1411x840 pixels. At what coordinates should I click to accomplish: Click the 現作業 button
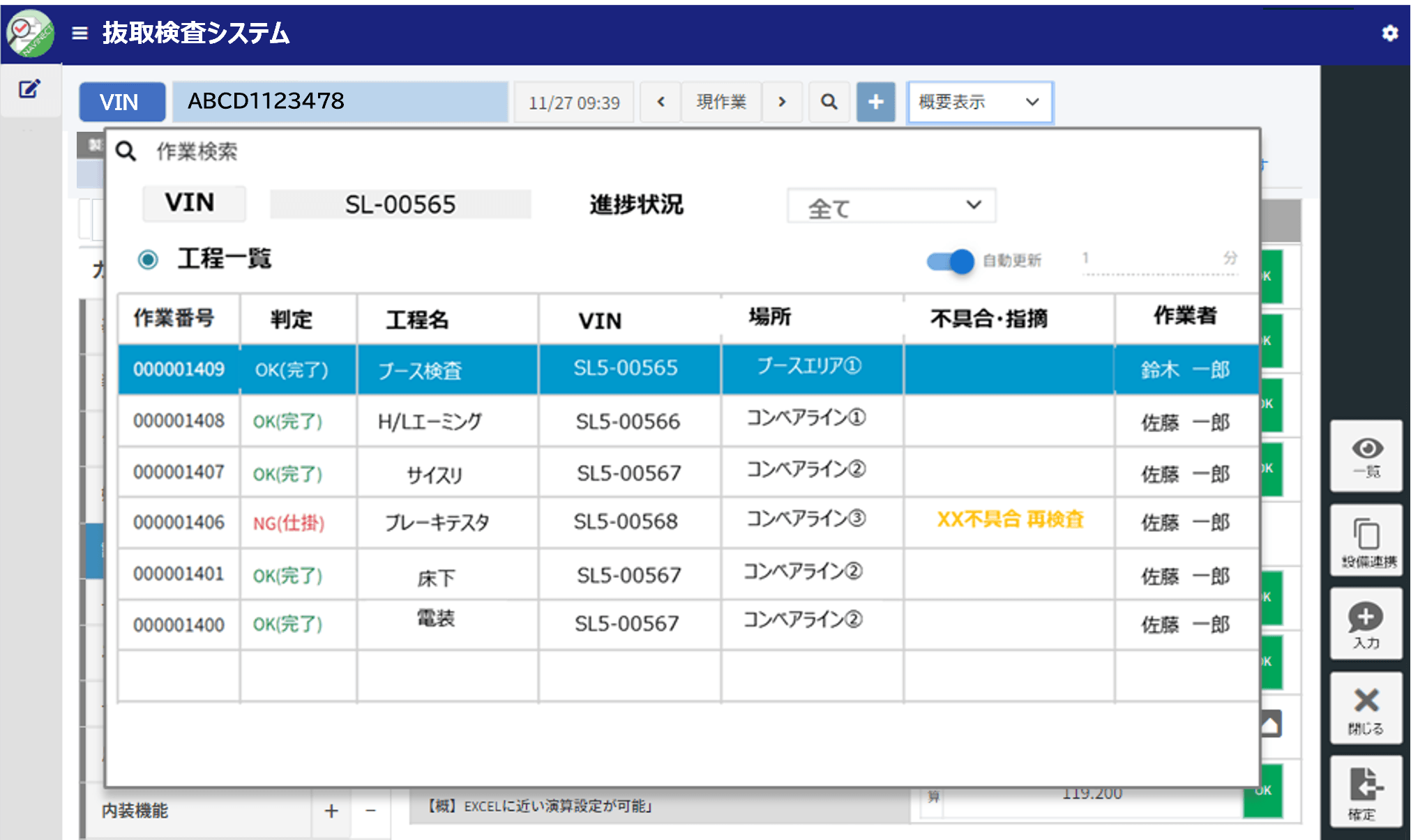click(x=721, y=102)
